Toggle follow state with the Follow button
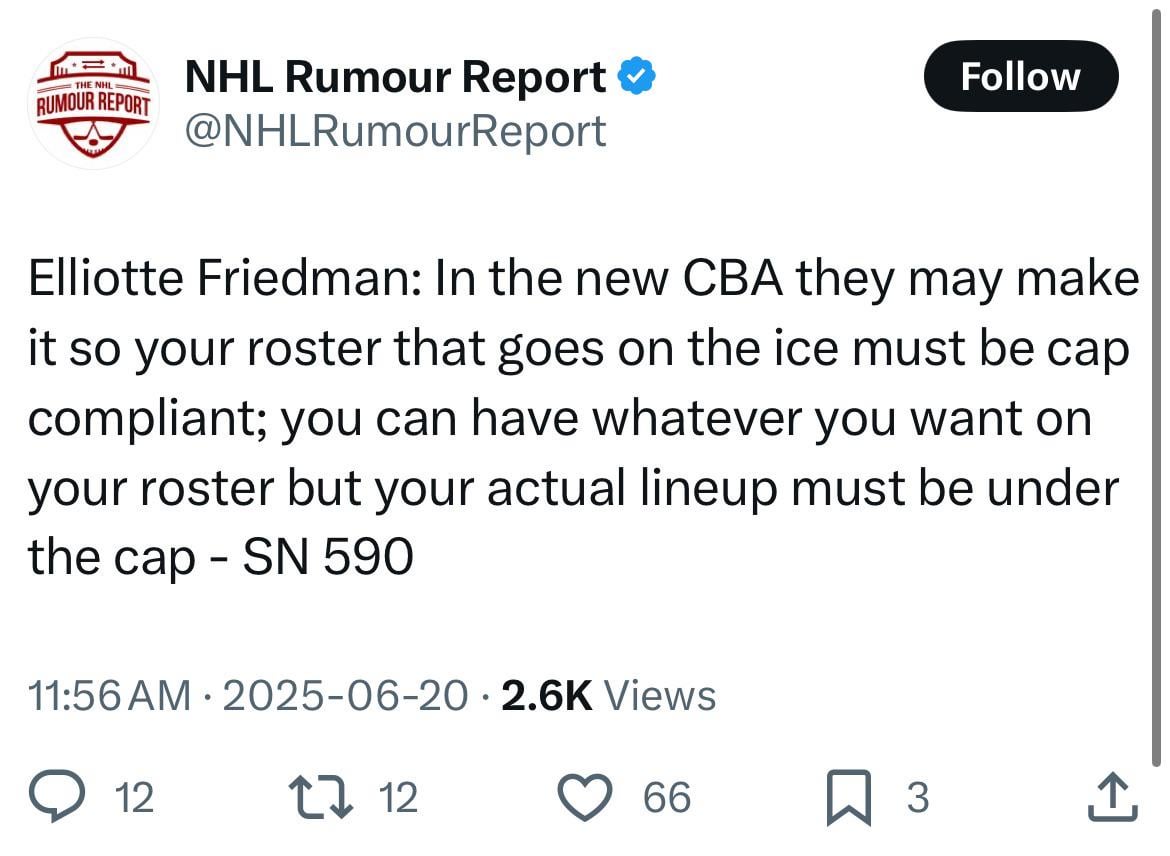The width and height of the screenshot is (1170, 856). pos(1021,75)
